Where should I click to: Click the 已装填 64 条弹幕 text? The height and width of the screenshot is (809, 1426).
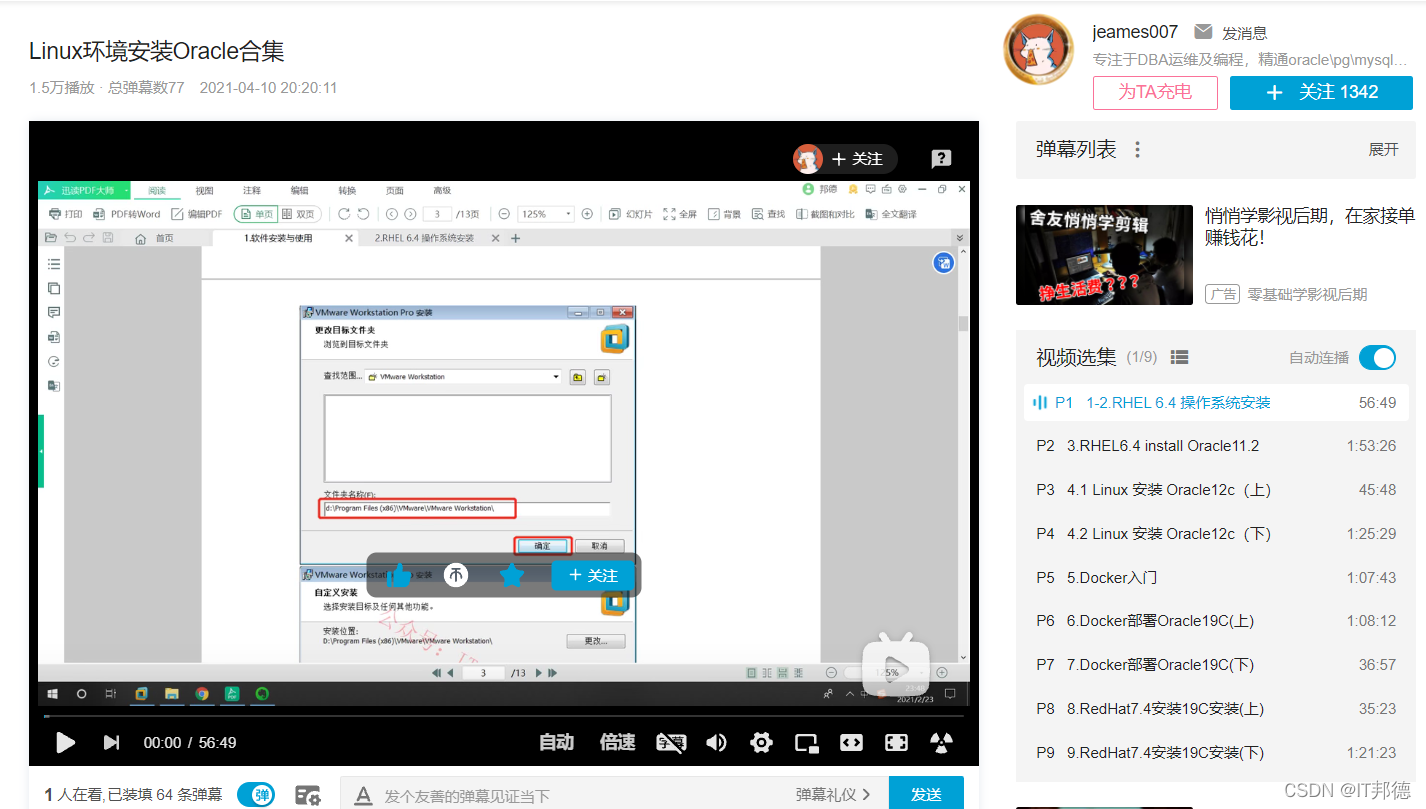pyautogui.click(x=165, y=795)
